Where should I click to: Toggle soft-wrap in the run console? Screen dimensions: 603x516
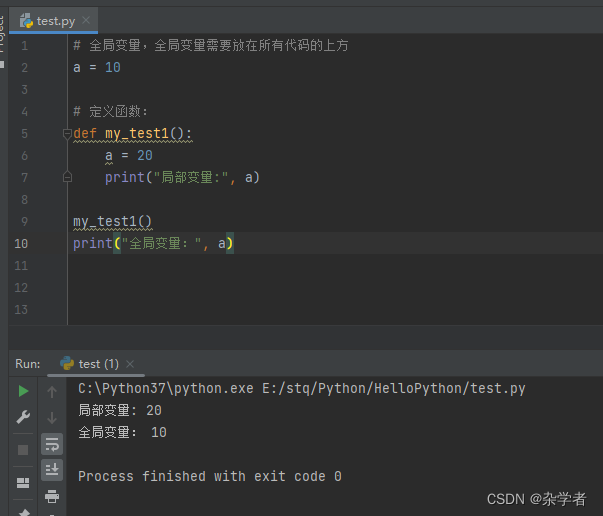[x=52, y=444]
